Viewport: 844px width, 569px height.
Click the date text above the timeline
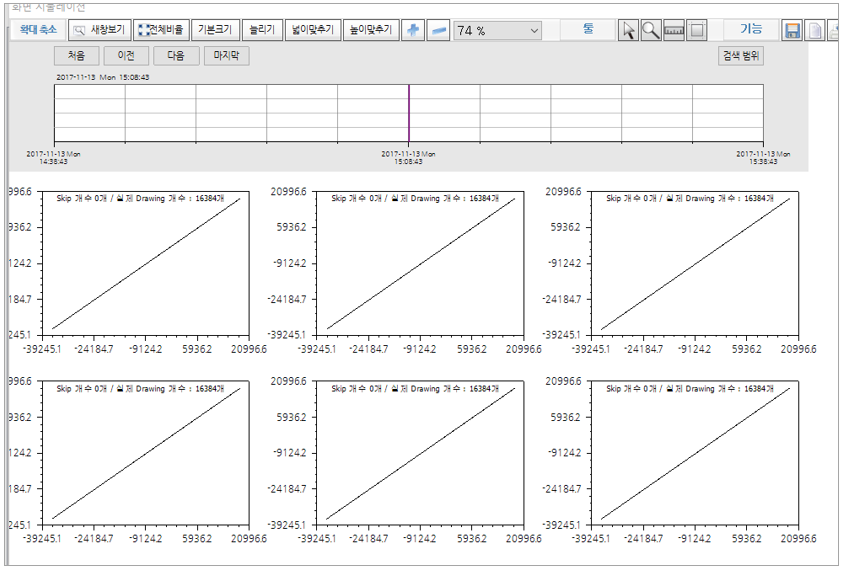103,77
